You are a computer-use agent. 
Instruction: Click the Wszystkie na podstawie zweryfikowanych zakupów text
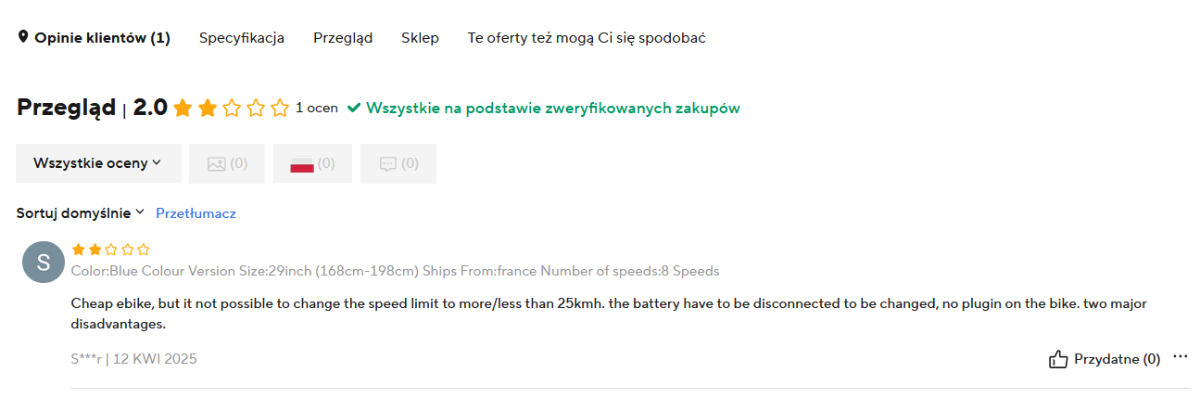553,108
